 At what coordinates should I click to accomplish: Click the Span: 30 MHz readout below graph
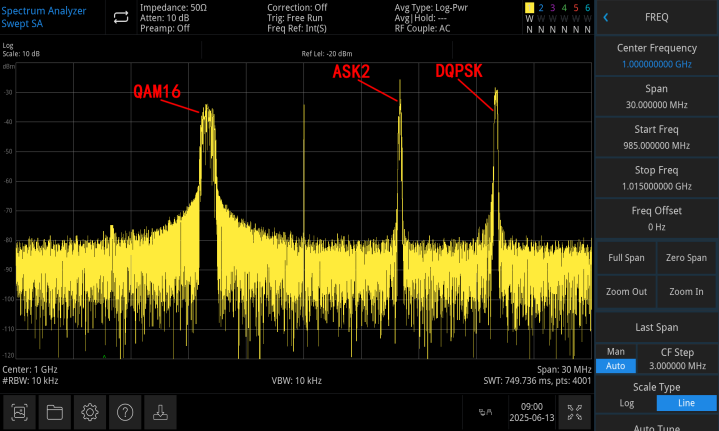click(x=564, y=370)
